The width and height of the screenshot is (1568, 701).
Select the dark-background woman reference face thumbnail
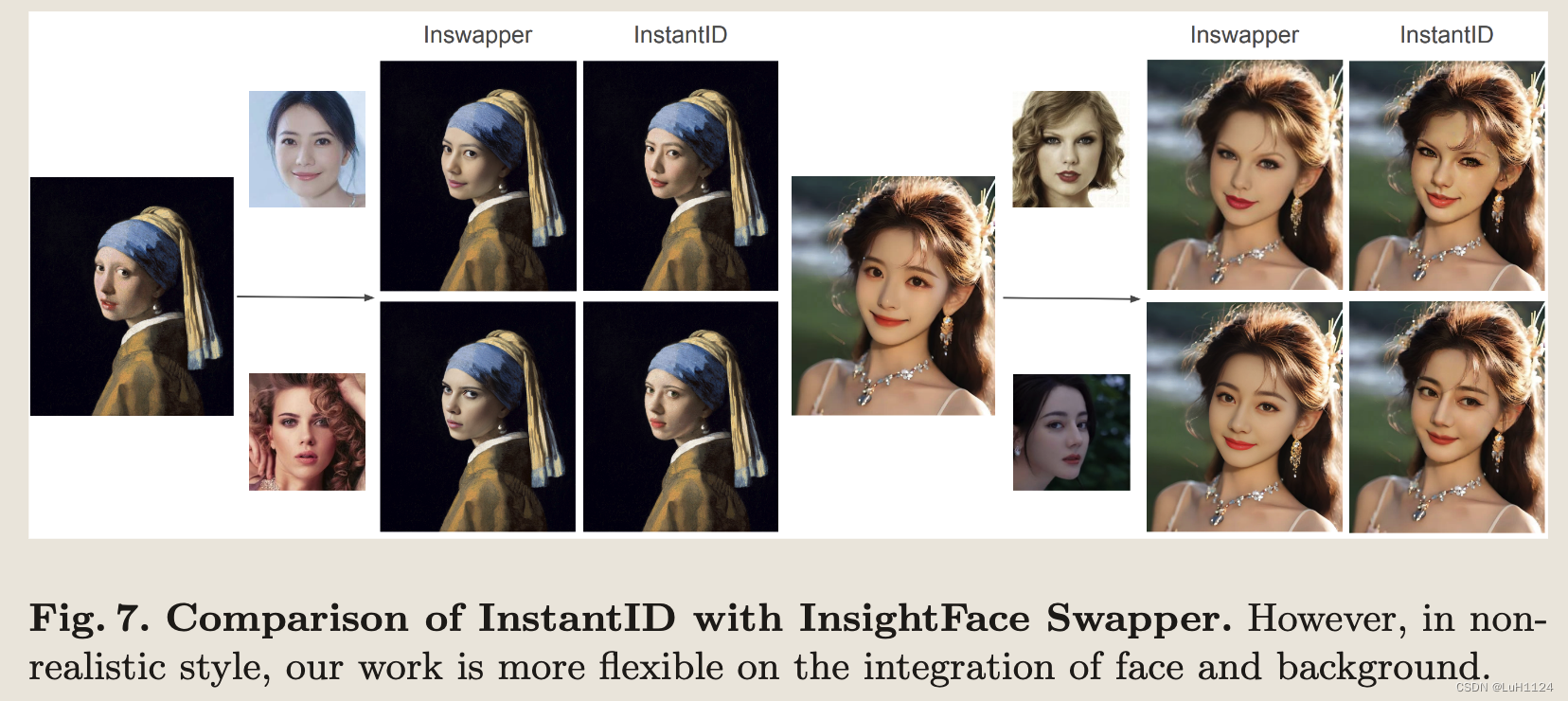tap(1072, 432)
